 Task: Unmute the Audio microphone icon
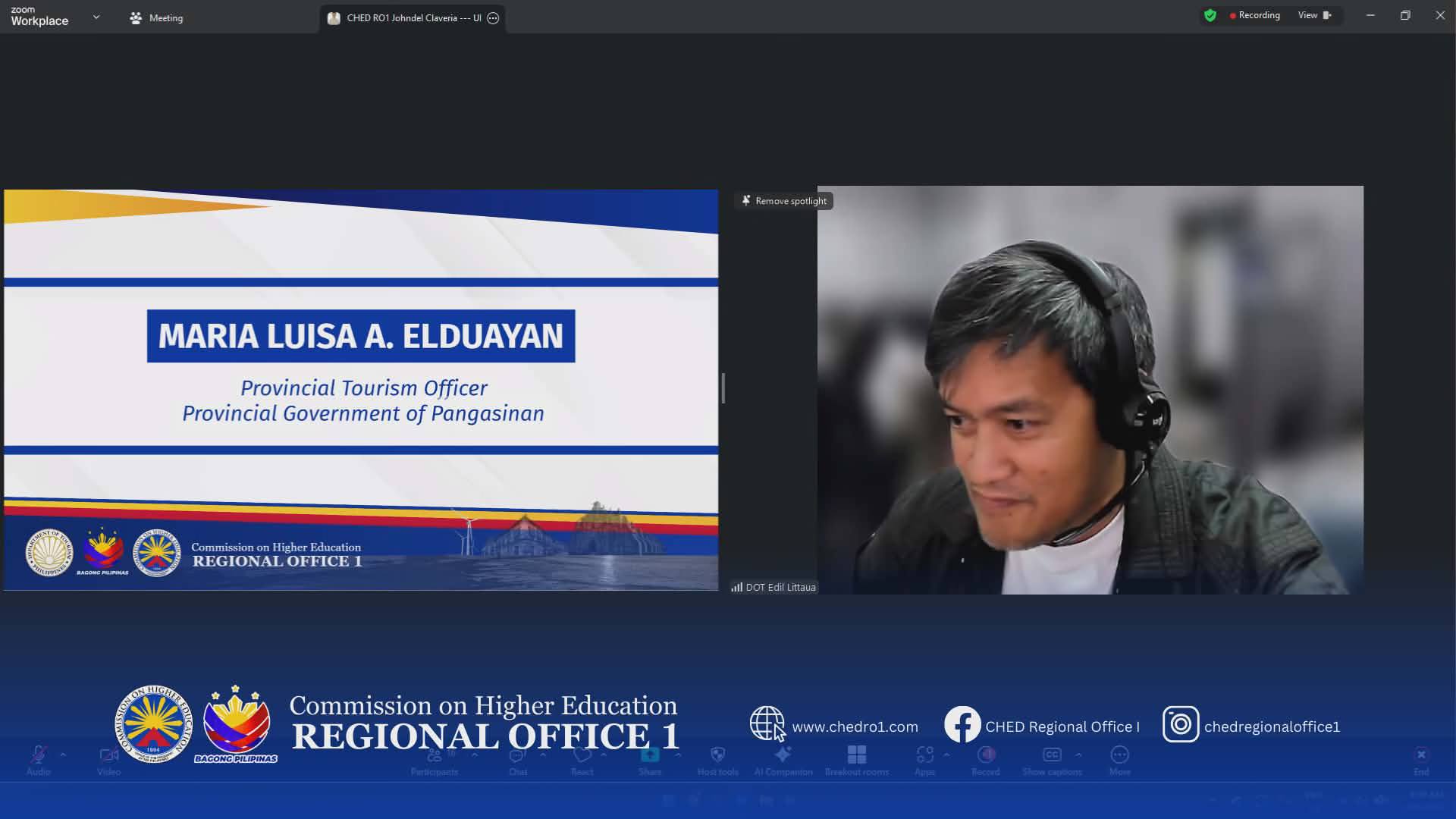click(38, 755)
